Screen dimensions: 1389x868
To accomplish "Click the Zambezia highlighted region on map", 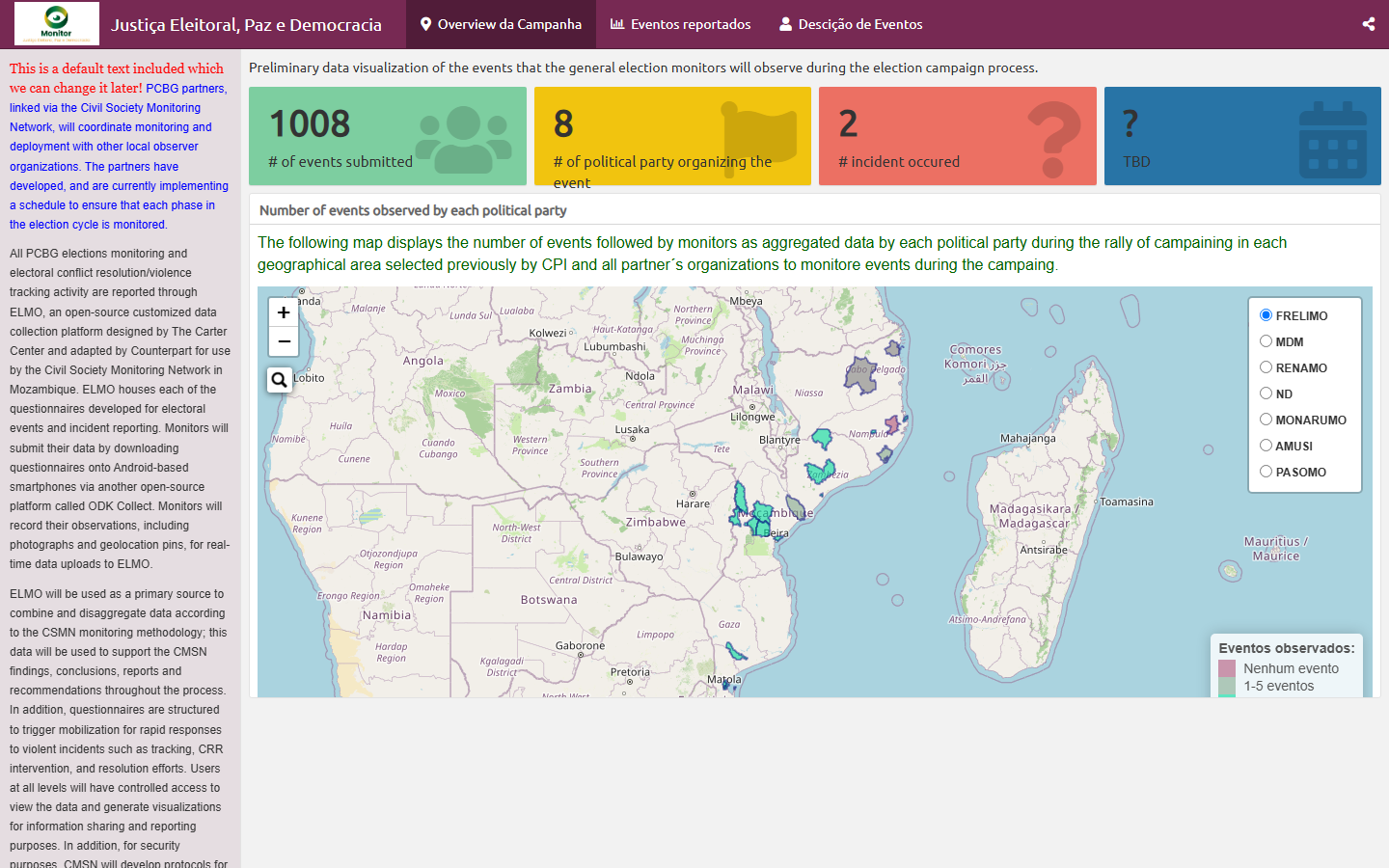I will (821, 472).
